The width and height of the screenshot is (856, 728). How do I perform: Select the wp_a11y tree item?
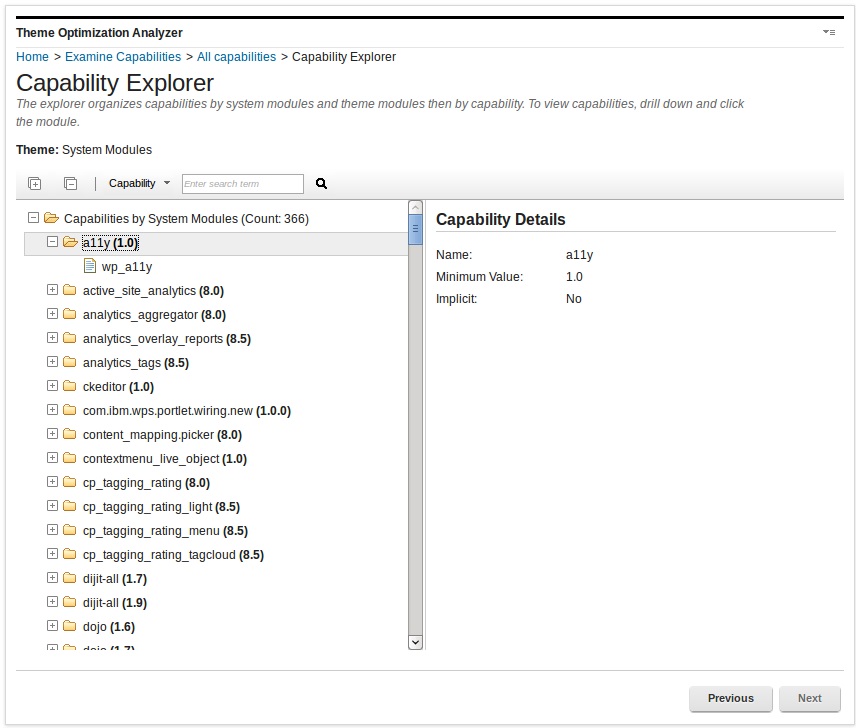point(127,267)
